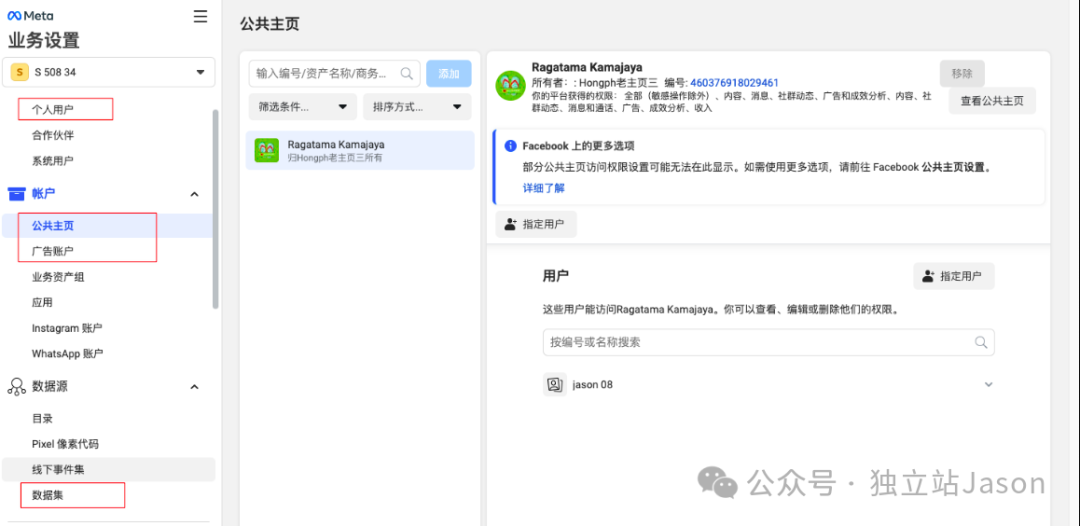Open the S 508 34 business account dropdown
The image size is (1080, 526).
click(x=109, y=72)
